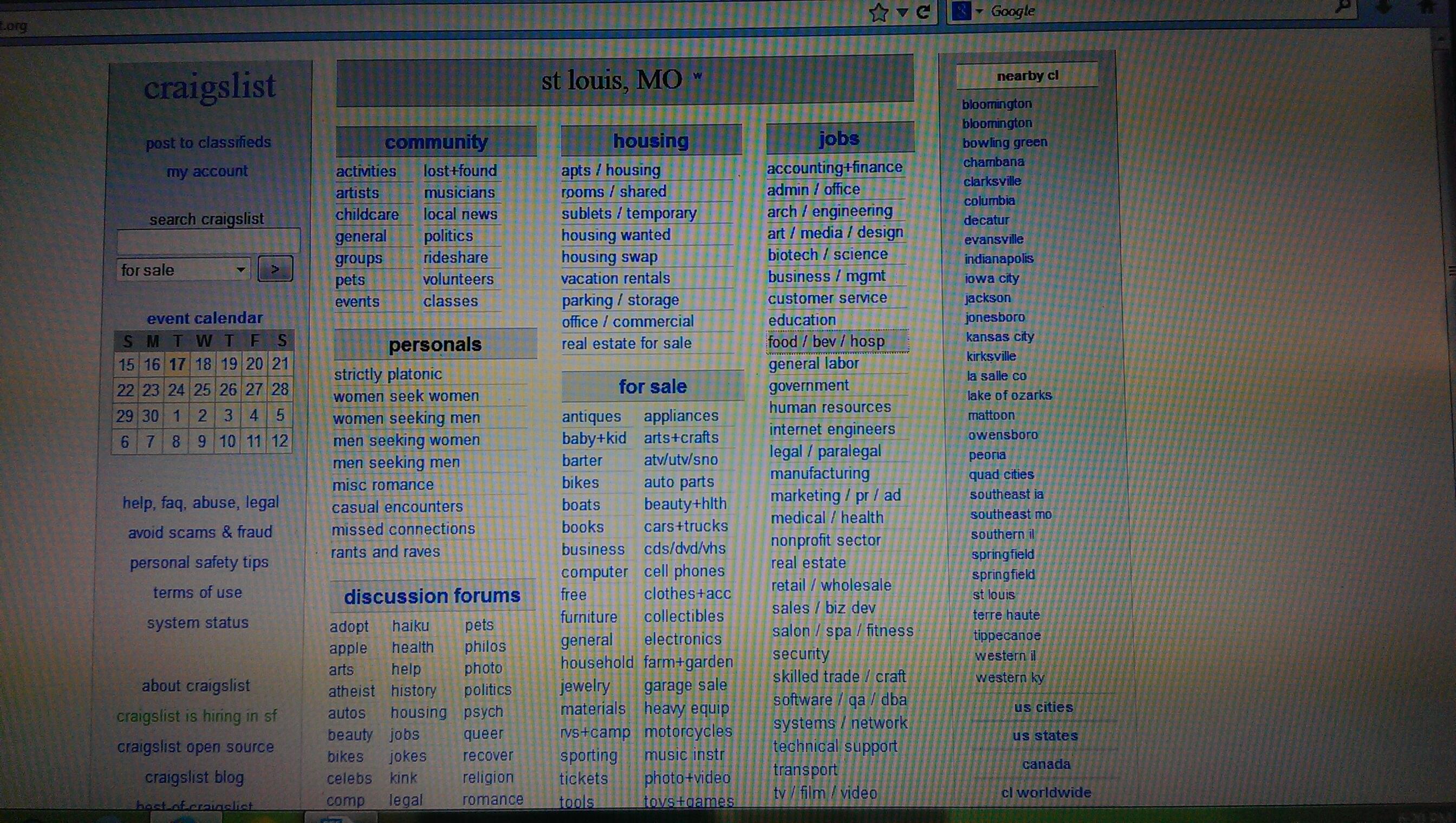
Task: Open the housing section header
Action: click(651, 140)
